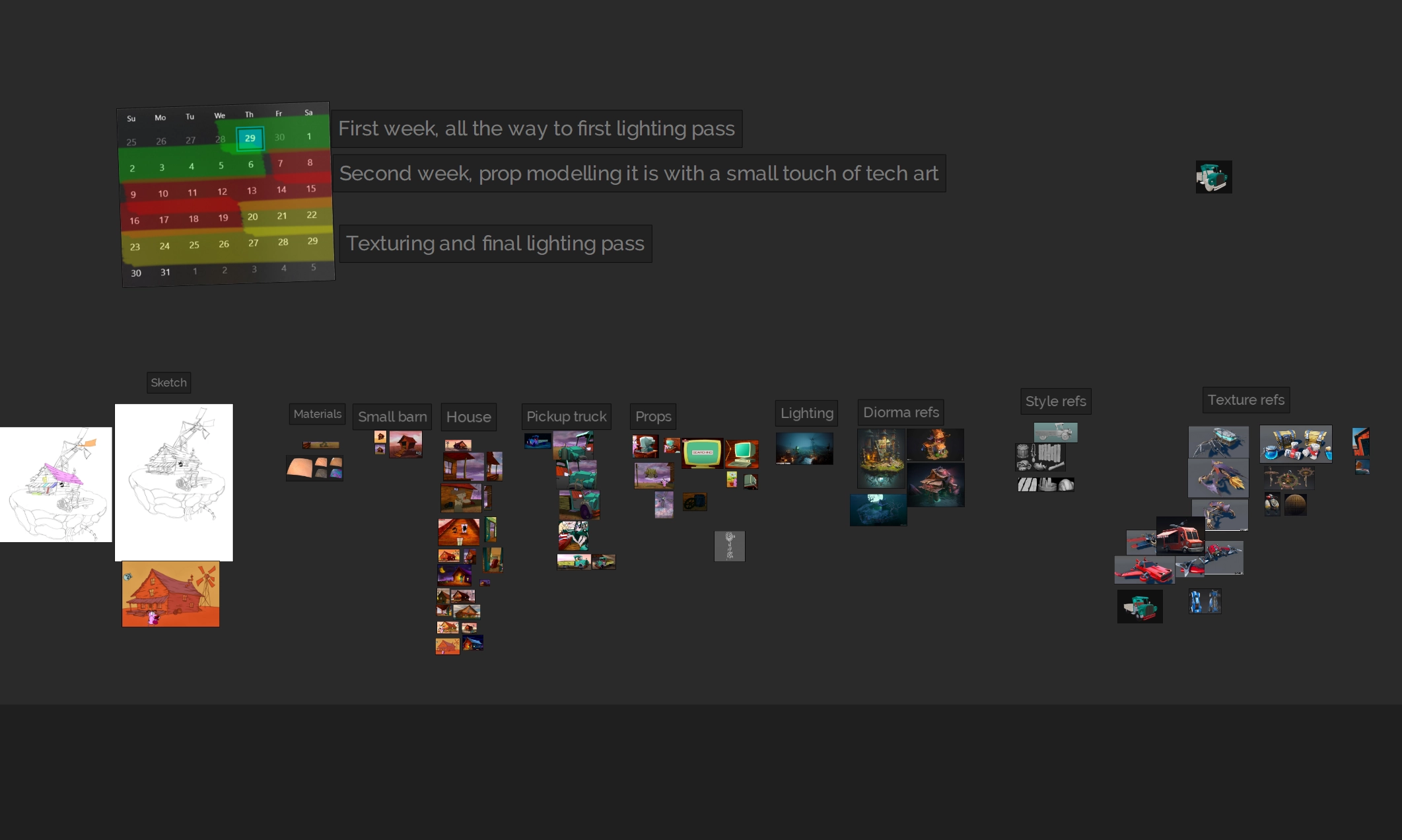Select the 'Small barn' label

point(392,417)
